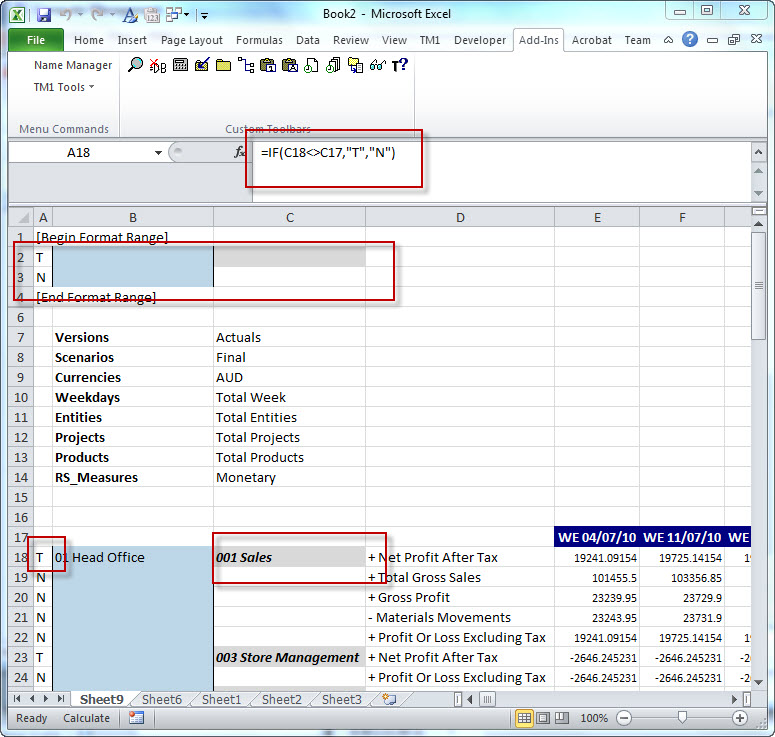This screenshot has width=775, height=737.
Task: Open the Customize Quick Access Toolbar arrow
Action: click(204, 16)
